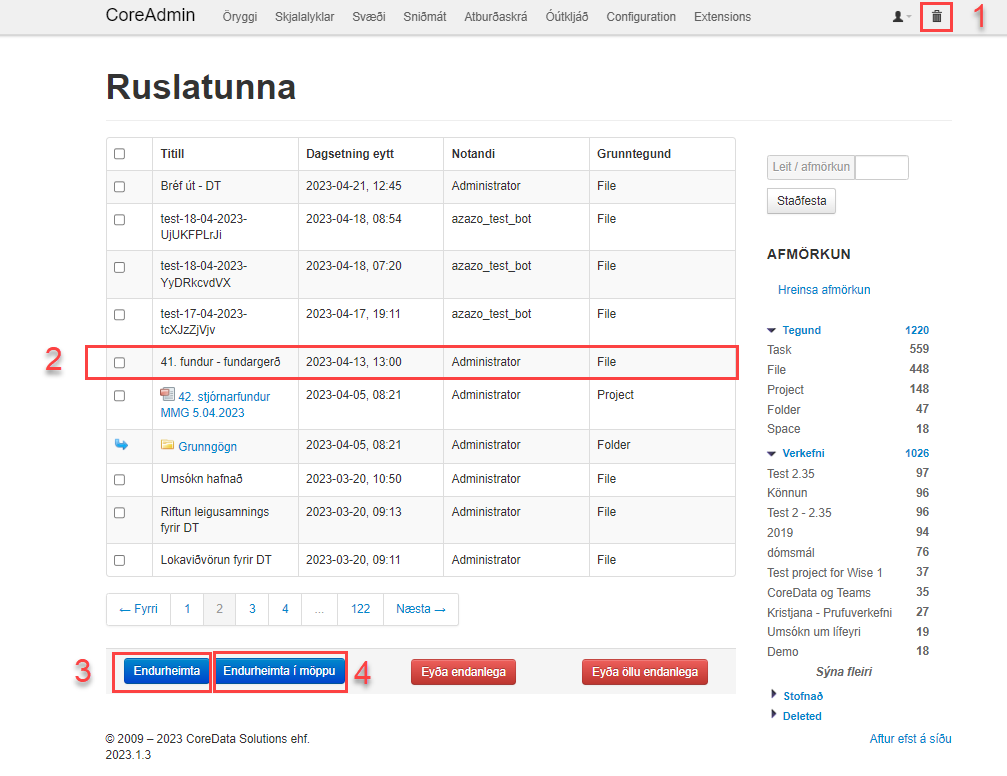
Task: Click the Aftur efst á síðu link
Action: 910,739
